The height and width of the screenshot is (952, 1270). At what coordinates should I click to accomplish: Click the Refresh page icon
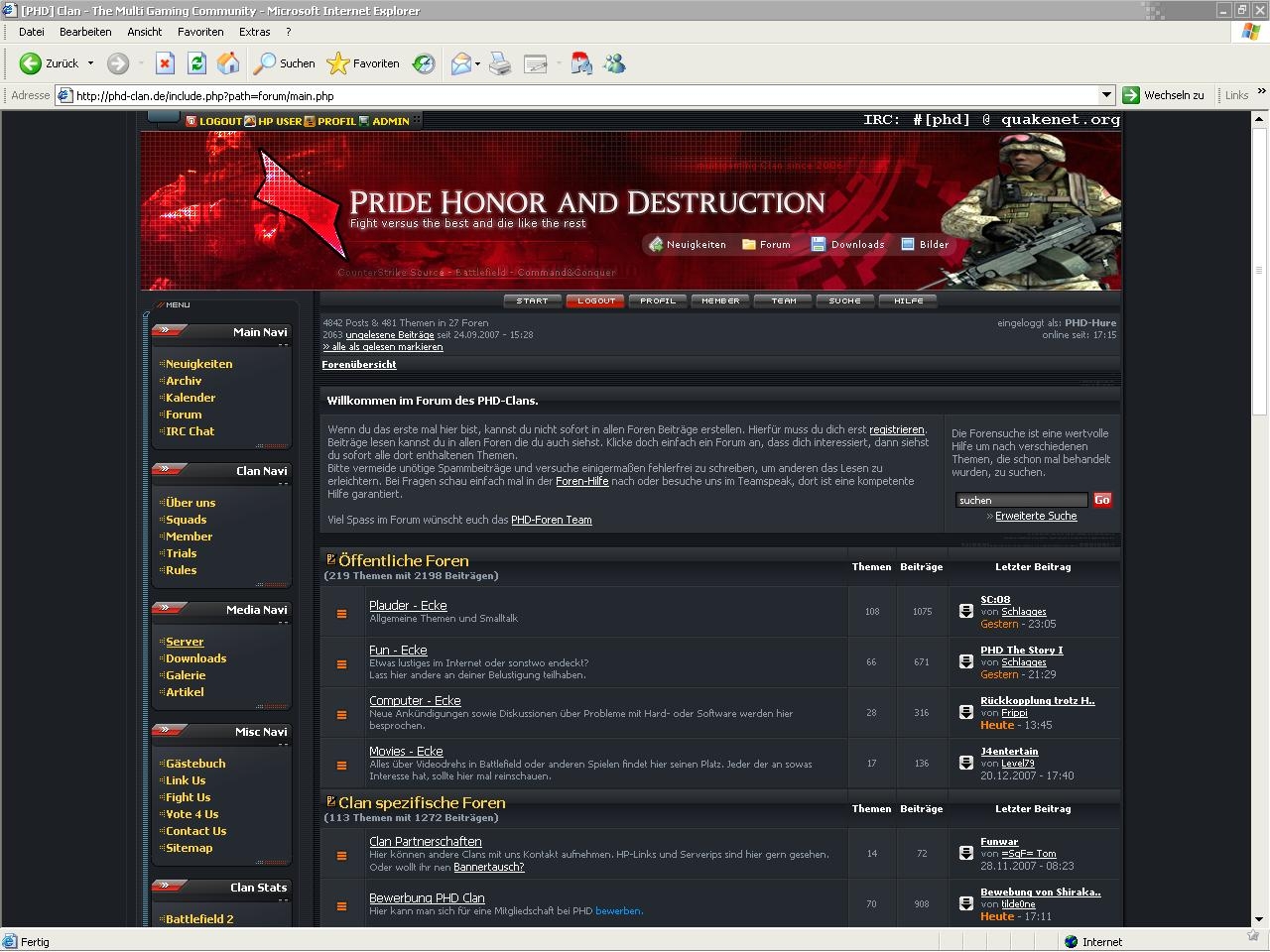coord(196,63)
